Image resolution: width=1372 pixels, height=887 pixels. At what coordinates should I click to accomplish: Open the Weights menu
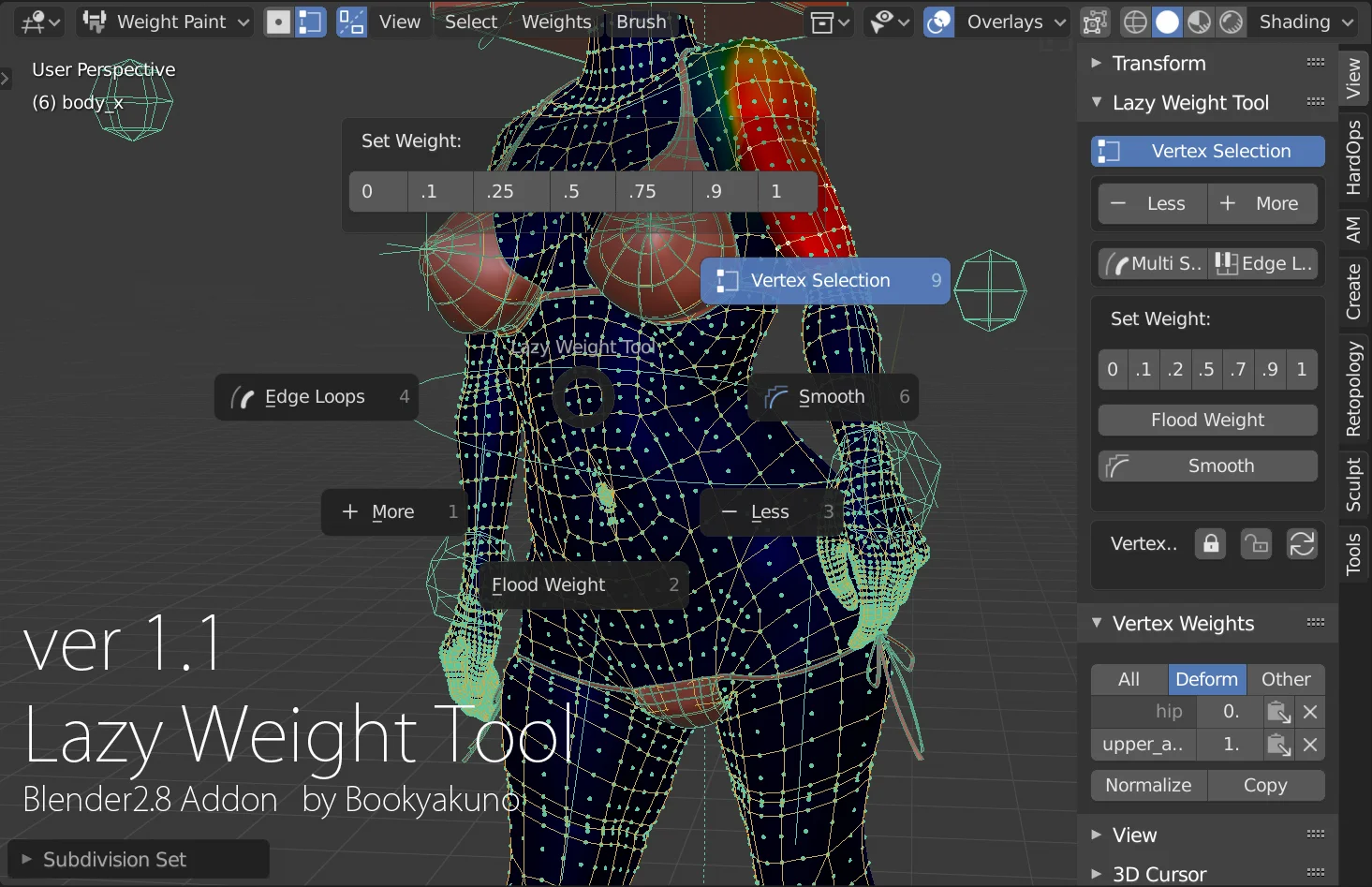tap(555, 22)
